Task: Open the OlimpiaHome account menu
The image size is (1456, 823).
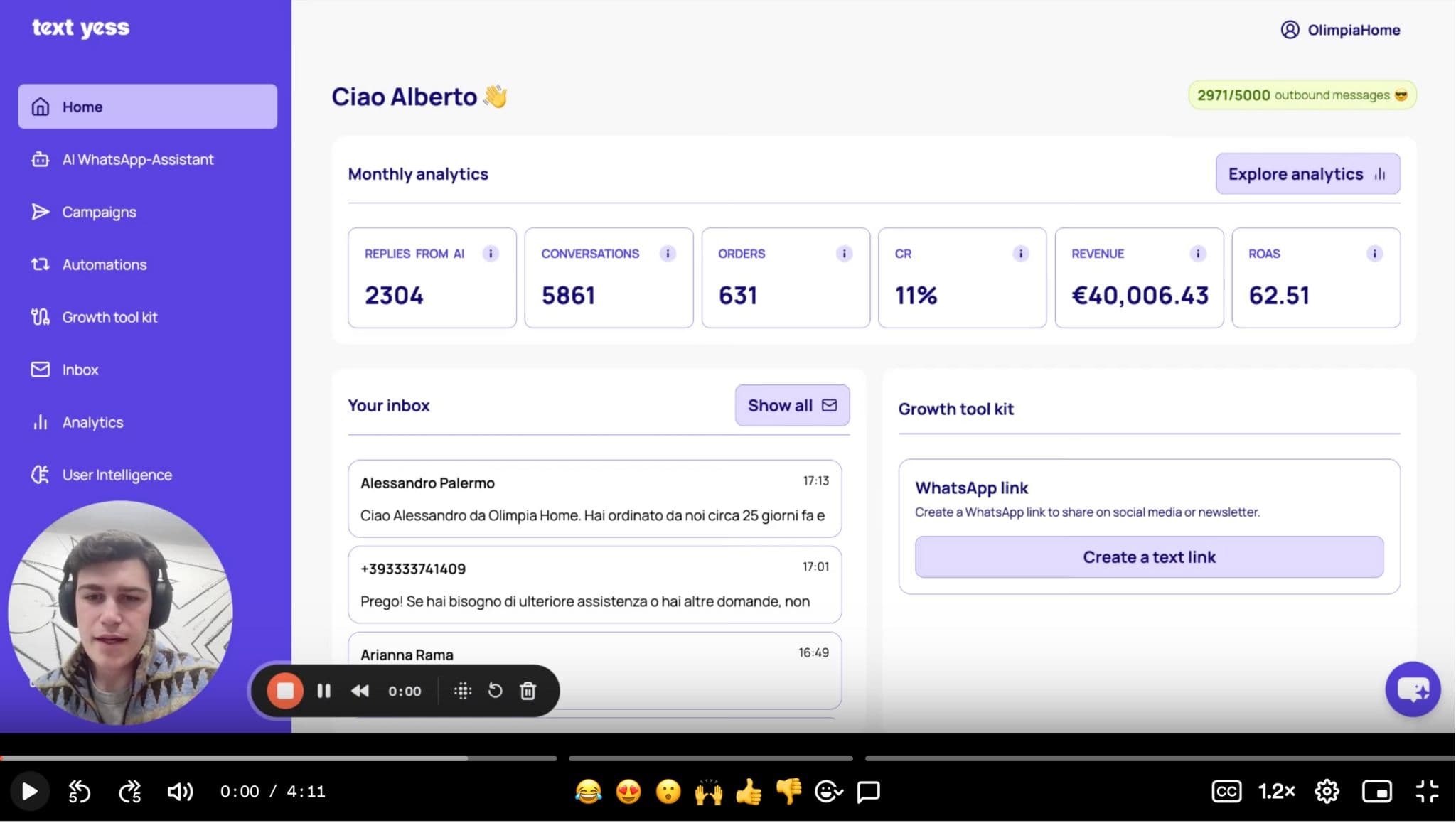Action: tap(1340, 30)
